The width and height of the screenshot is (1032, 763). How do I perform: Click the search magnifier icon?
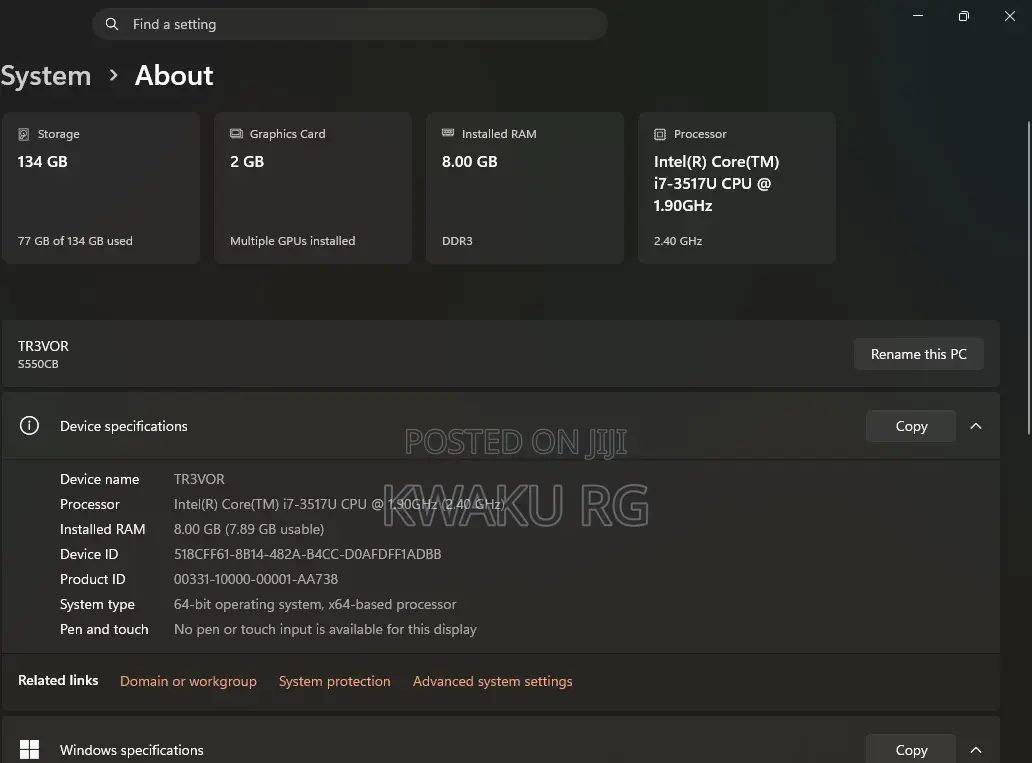pos(112,24)
